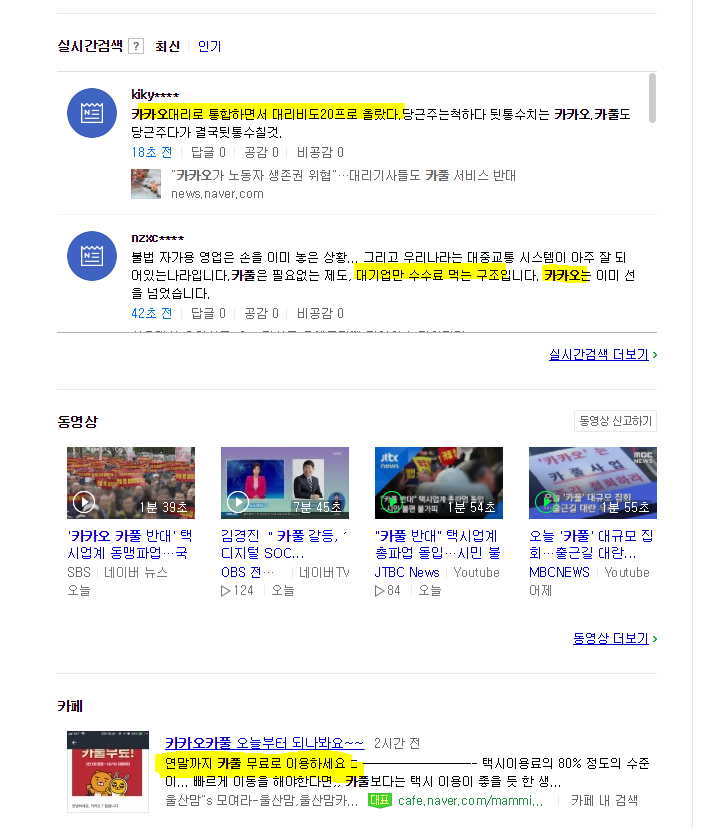The image size is (702, 828).
Task: Open "카풀 반대" 택시업계 총파업 돌입 video title
Action: pos(438,544)
